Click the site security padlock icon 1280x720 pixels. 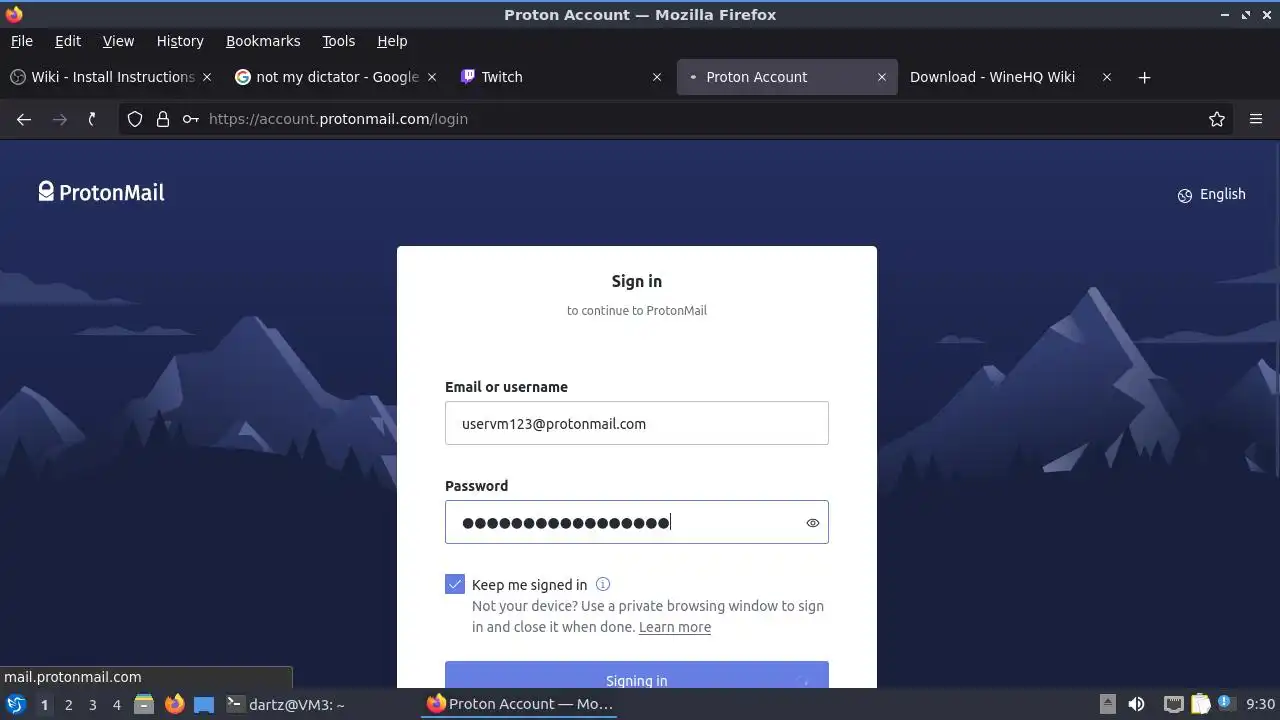coord(163,119)
